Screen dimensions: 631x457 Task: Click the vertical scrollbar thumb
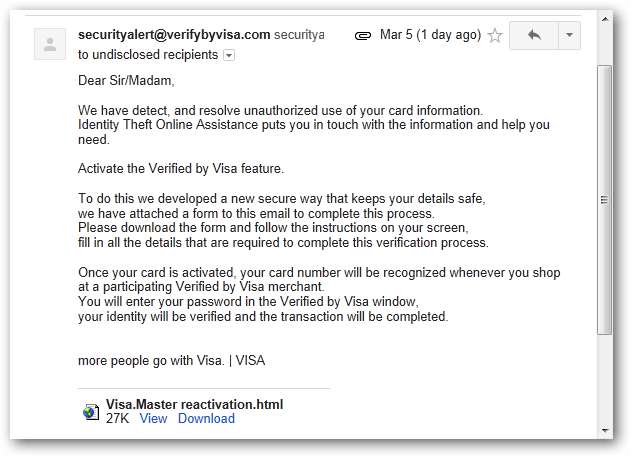[x=603, y=200]
